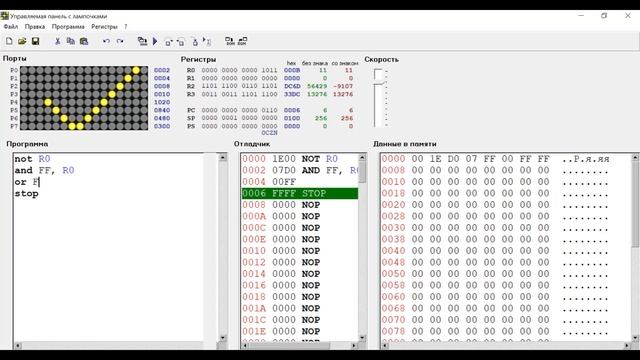Click R3 hex value 33DC
The height and width of the screenshot is (360, 640).
click(292, 94)
